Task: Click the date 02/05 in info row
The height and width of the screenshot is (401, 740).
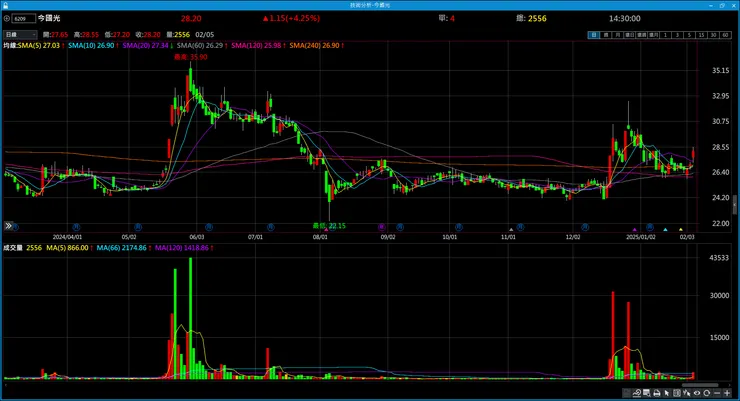Action: click(x=204, y=35)
